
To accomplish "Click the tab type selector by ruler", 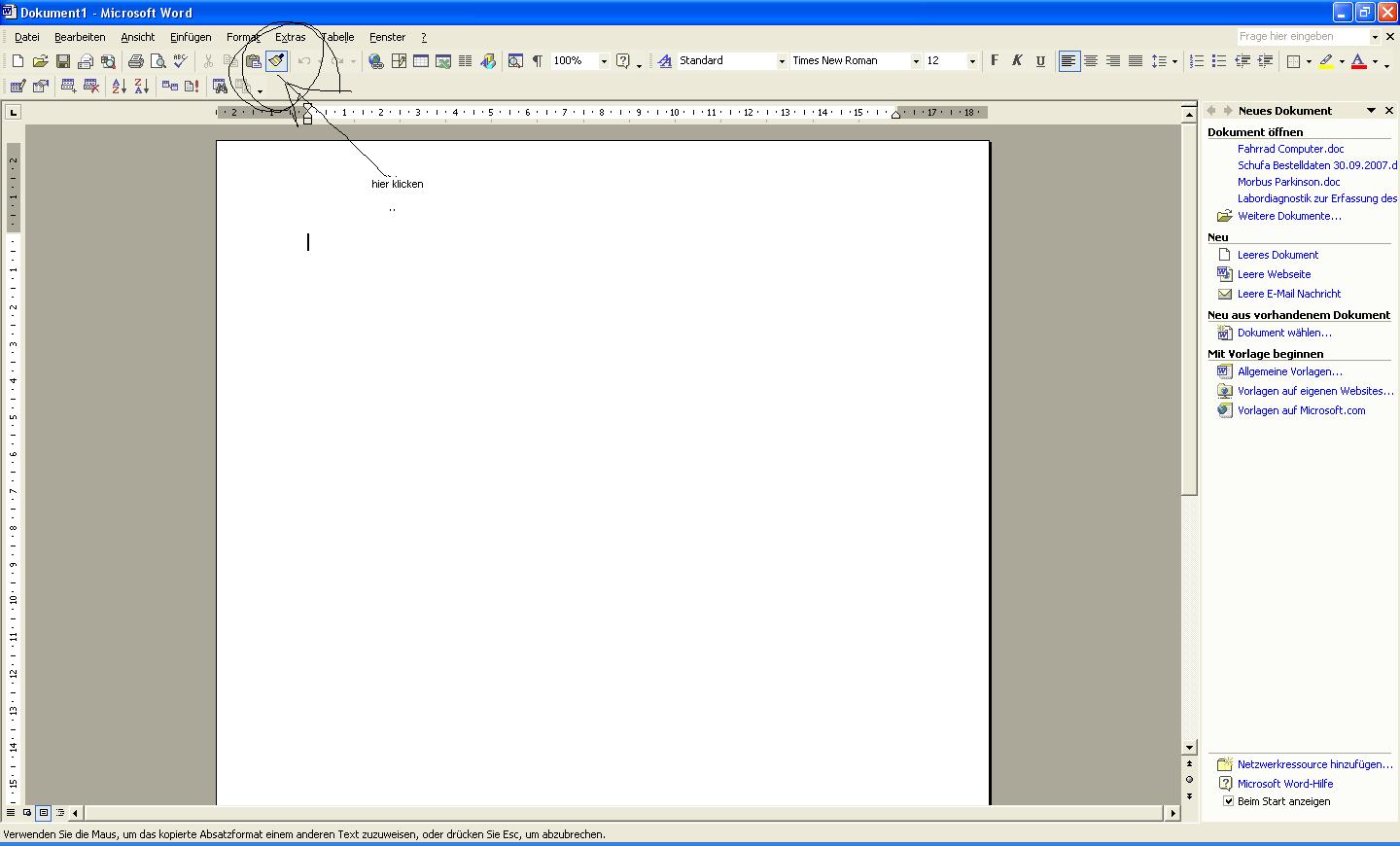I will (13, 112).
